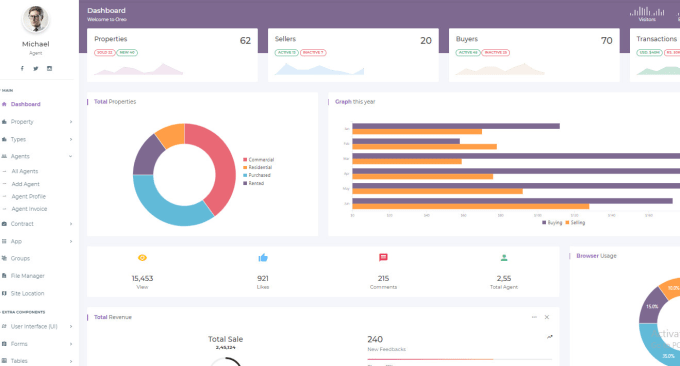This screenshot has width=680, height=366.
Task: Open the Total Revenue card's three-dot options
Action: tap(534, 317)
